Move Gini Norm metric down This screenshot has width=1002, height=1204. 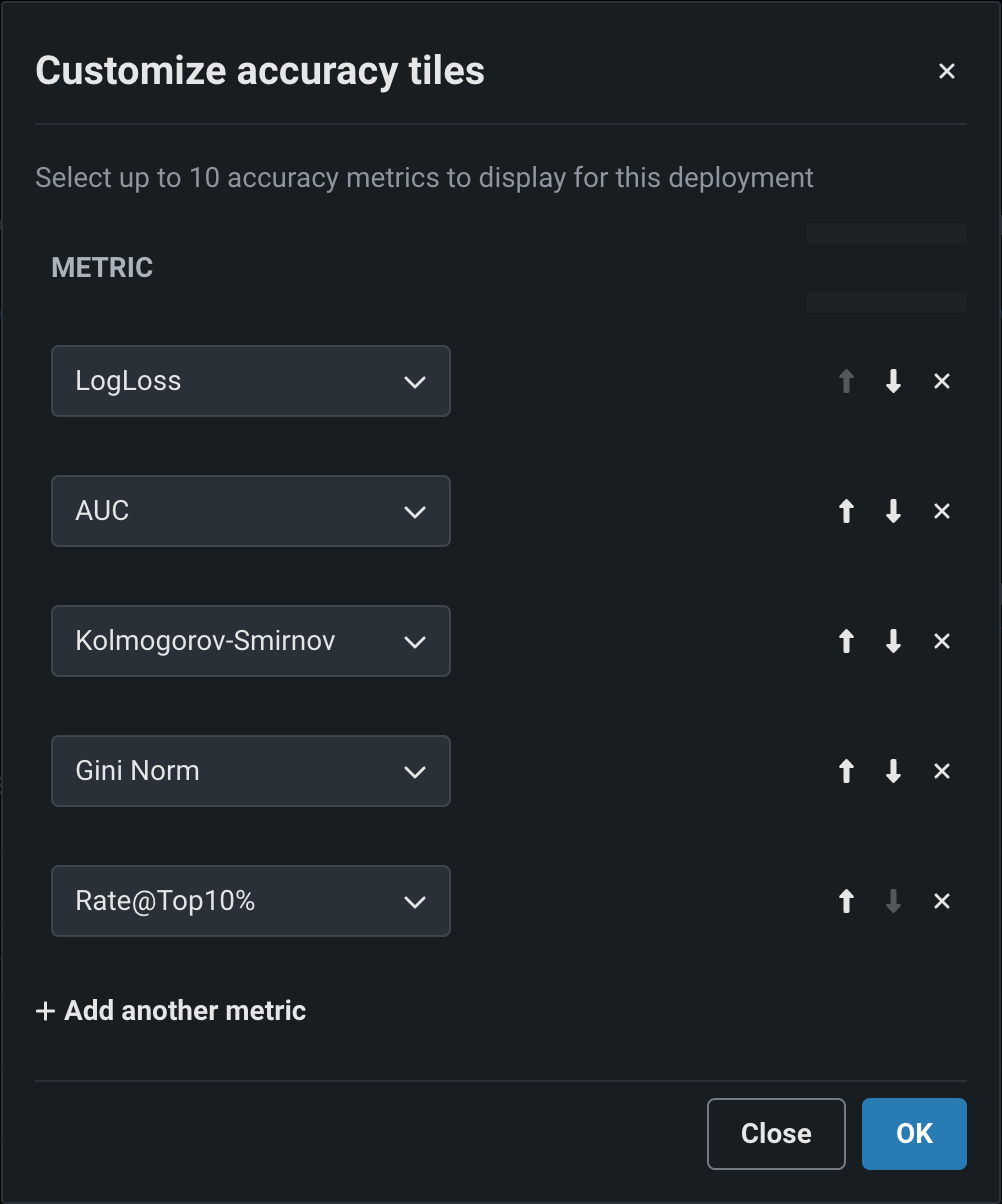click(x=894, y=771)
